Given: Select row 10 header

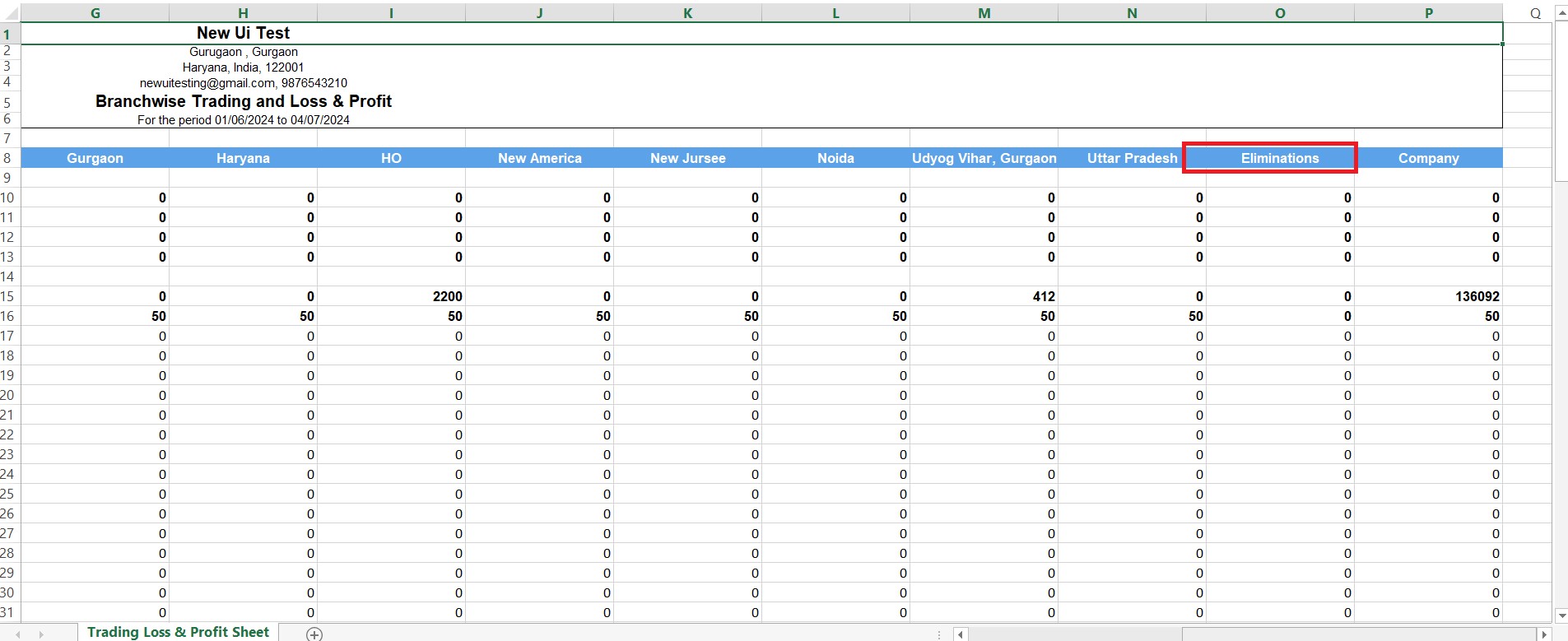Looking at the screenshot, I should 8,197.
